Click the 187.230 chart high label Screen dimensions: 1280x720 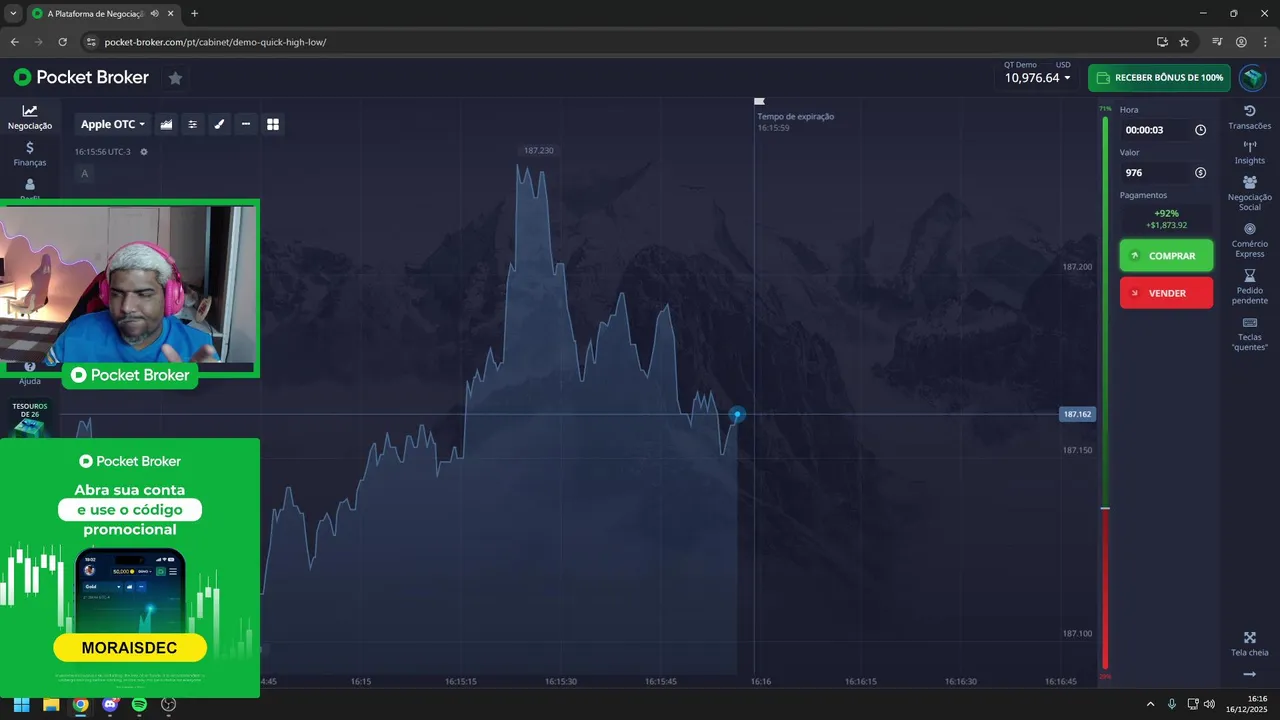[x=538, y=150]
